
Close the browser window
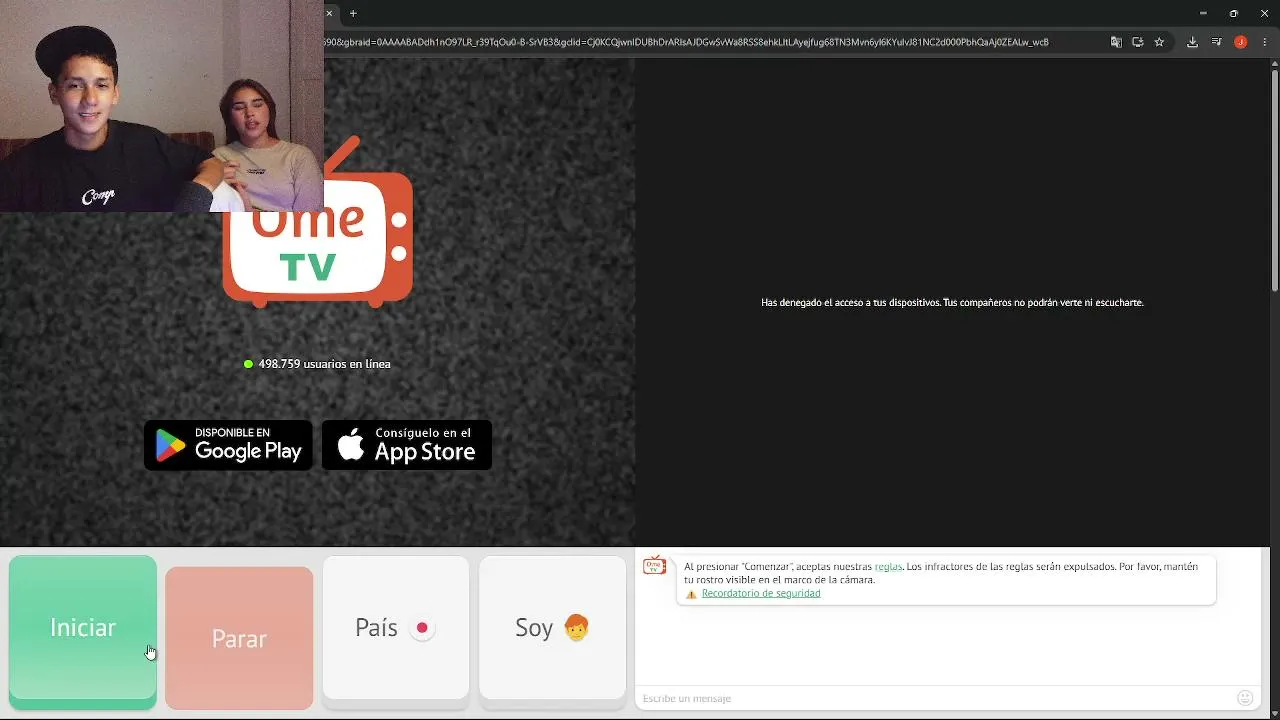coord(1265,13)
